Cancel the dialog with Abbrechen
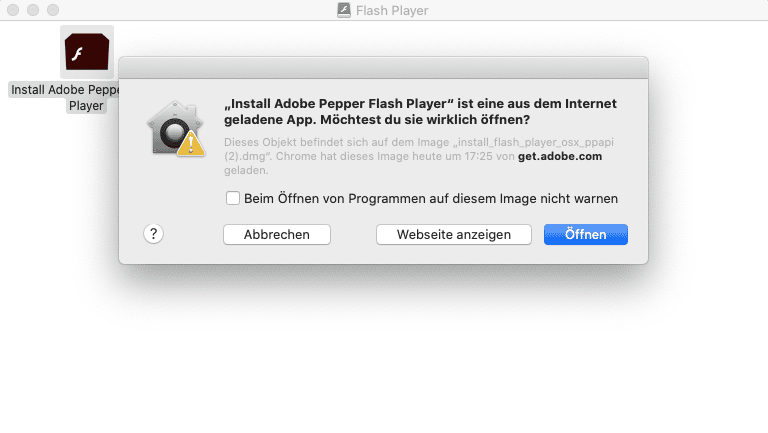Image resolution: width=768 pixels, height=433 pixels. pos(277,235)
